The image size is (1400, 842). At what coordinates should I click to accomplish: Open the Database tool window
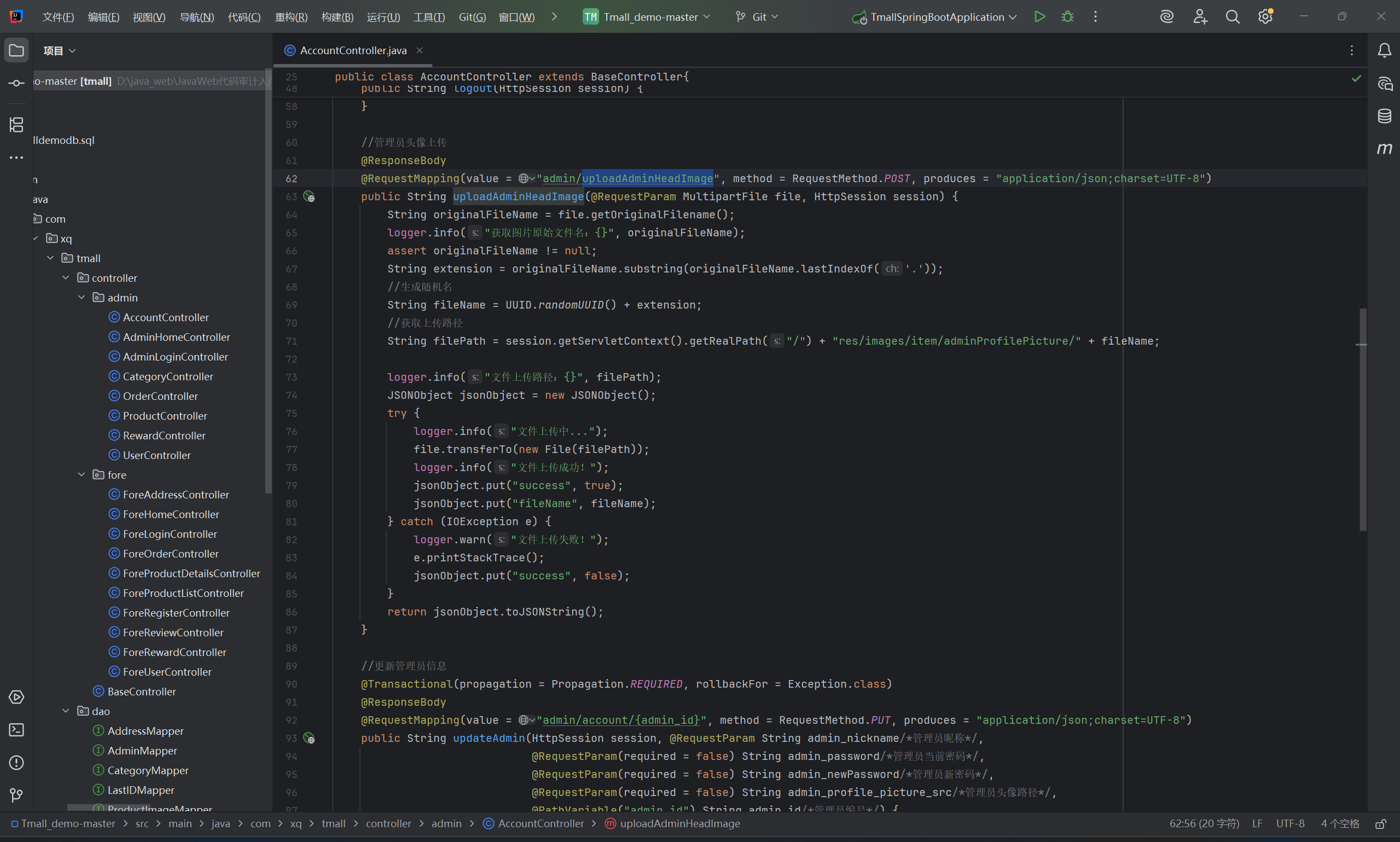coord(1384,117)
